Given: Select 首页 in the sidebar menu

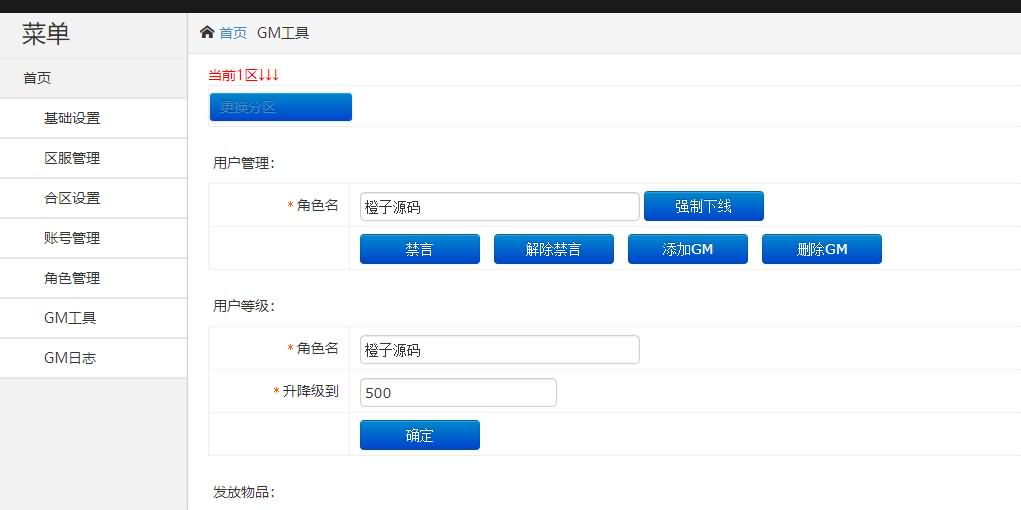Looking at the screenshot, I should [x=37, y=78].
